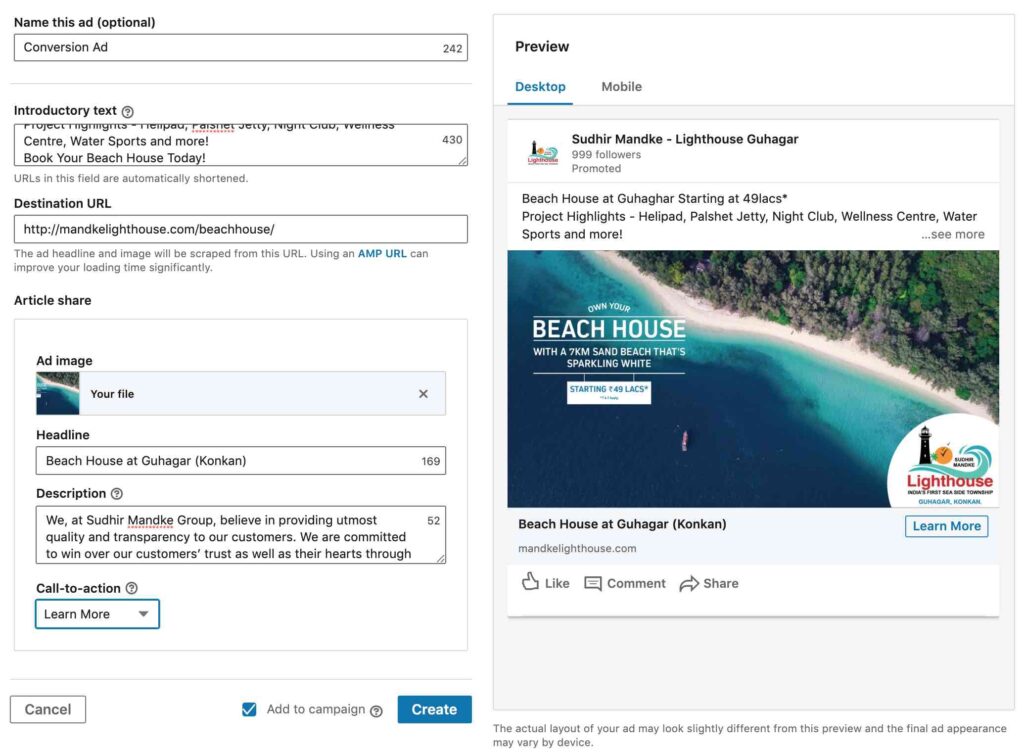
Task: Click the Lighthouse Guhagar profile logo
Action: (542, 152)
